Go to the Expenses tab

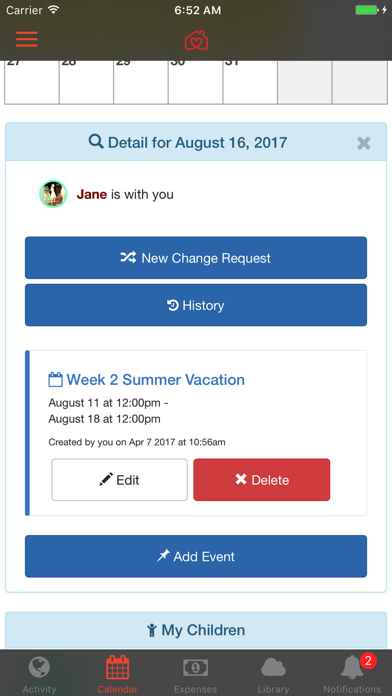point(196,674)
